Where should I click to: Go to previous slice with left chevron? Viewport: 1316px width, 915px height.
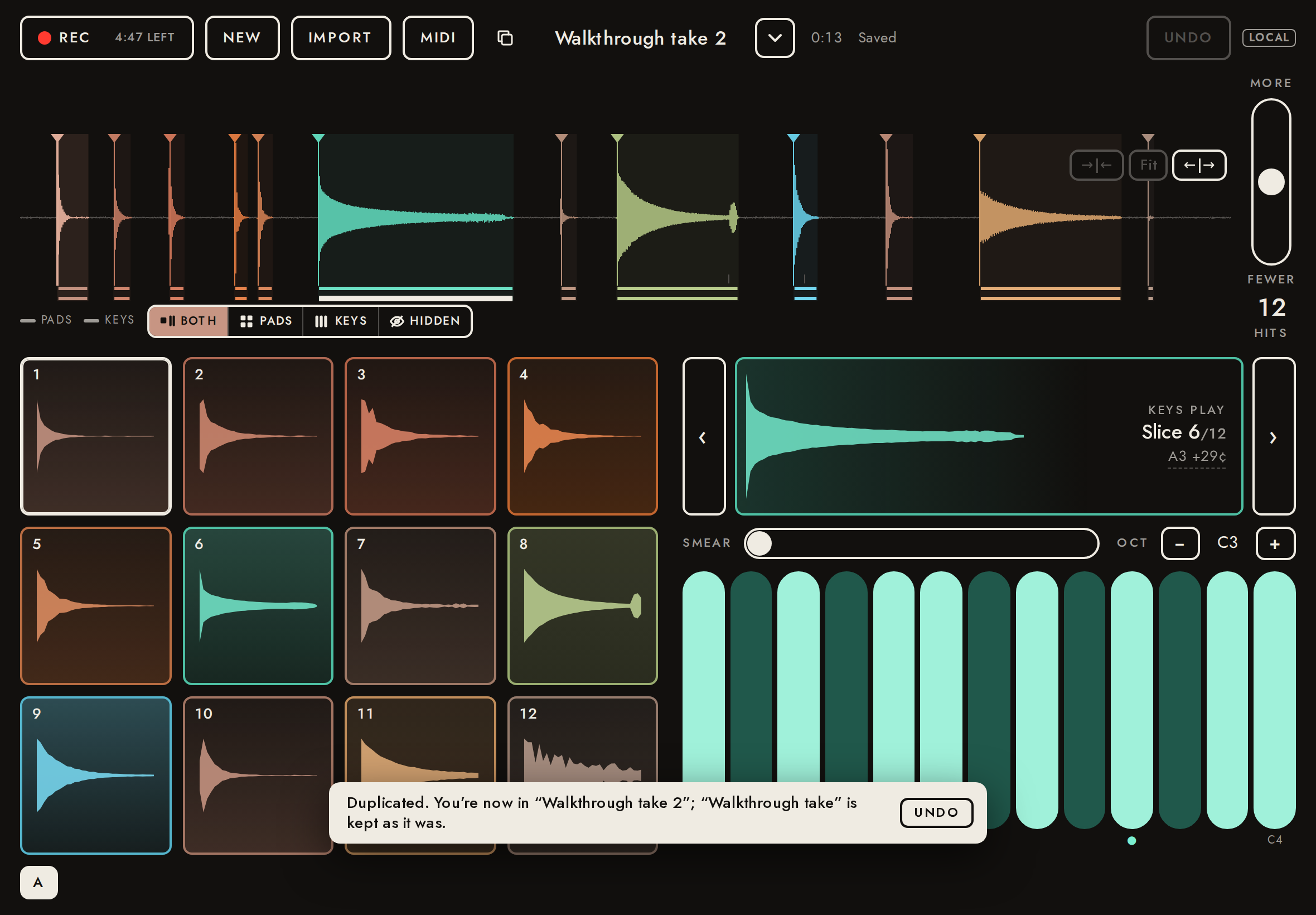tap(704, 436)
